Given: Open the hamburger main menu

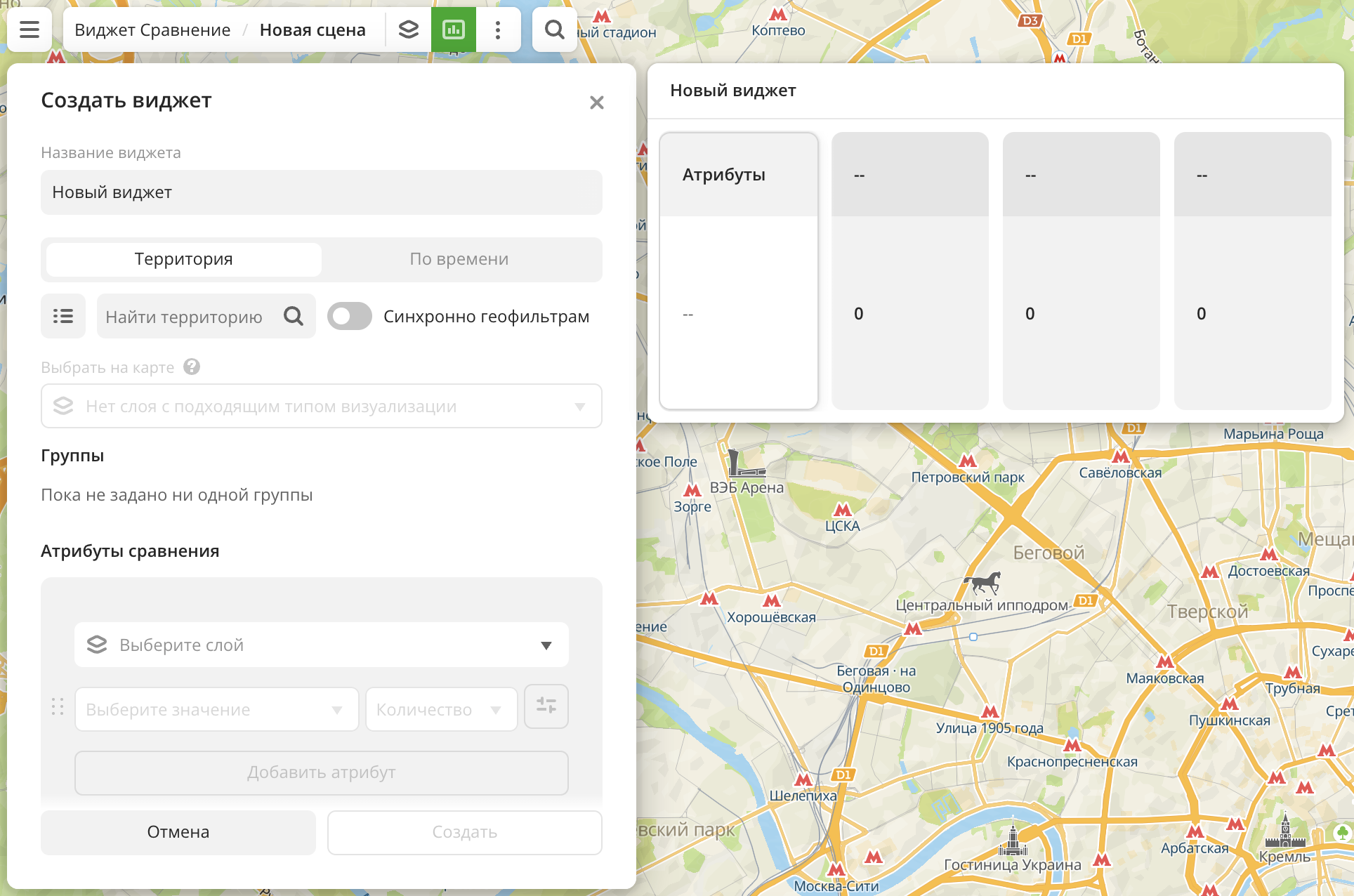Looking at the screenshot, I should (29, 29).
